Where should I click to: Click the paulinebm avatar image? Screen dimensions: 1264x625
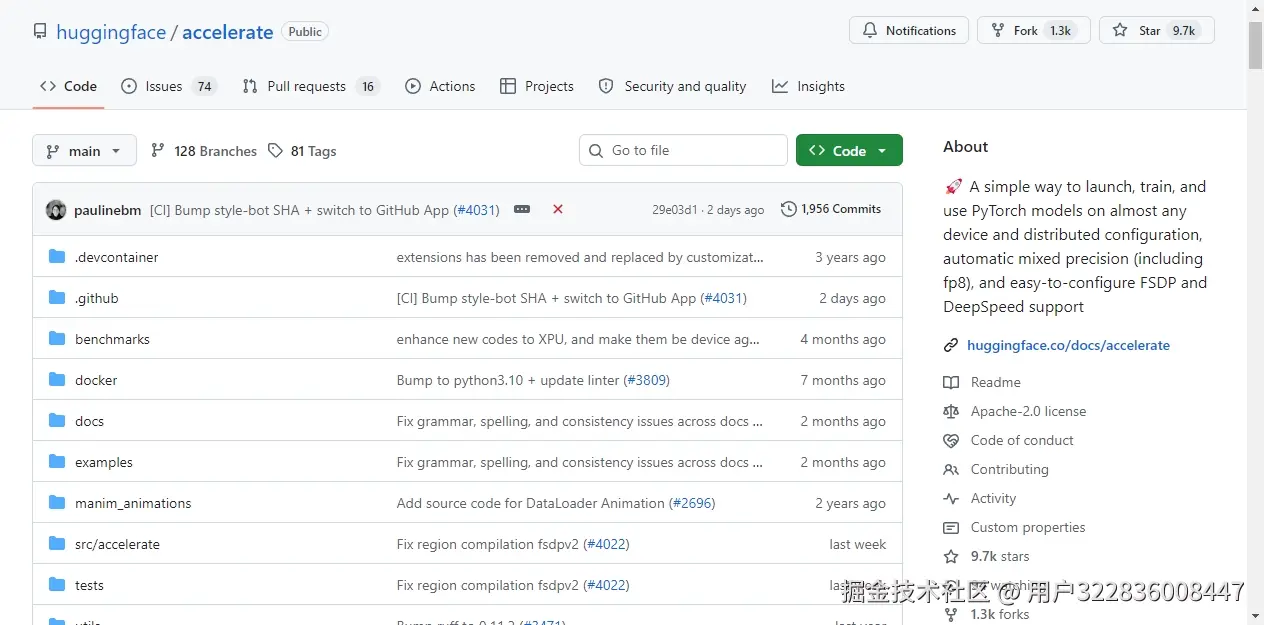pyautogui.click(x=56, y=210)
